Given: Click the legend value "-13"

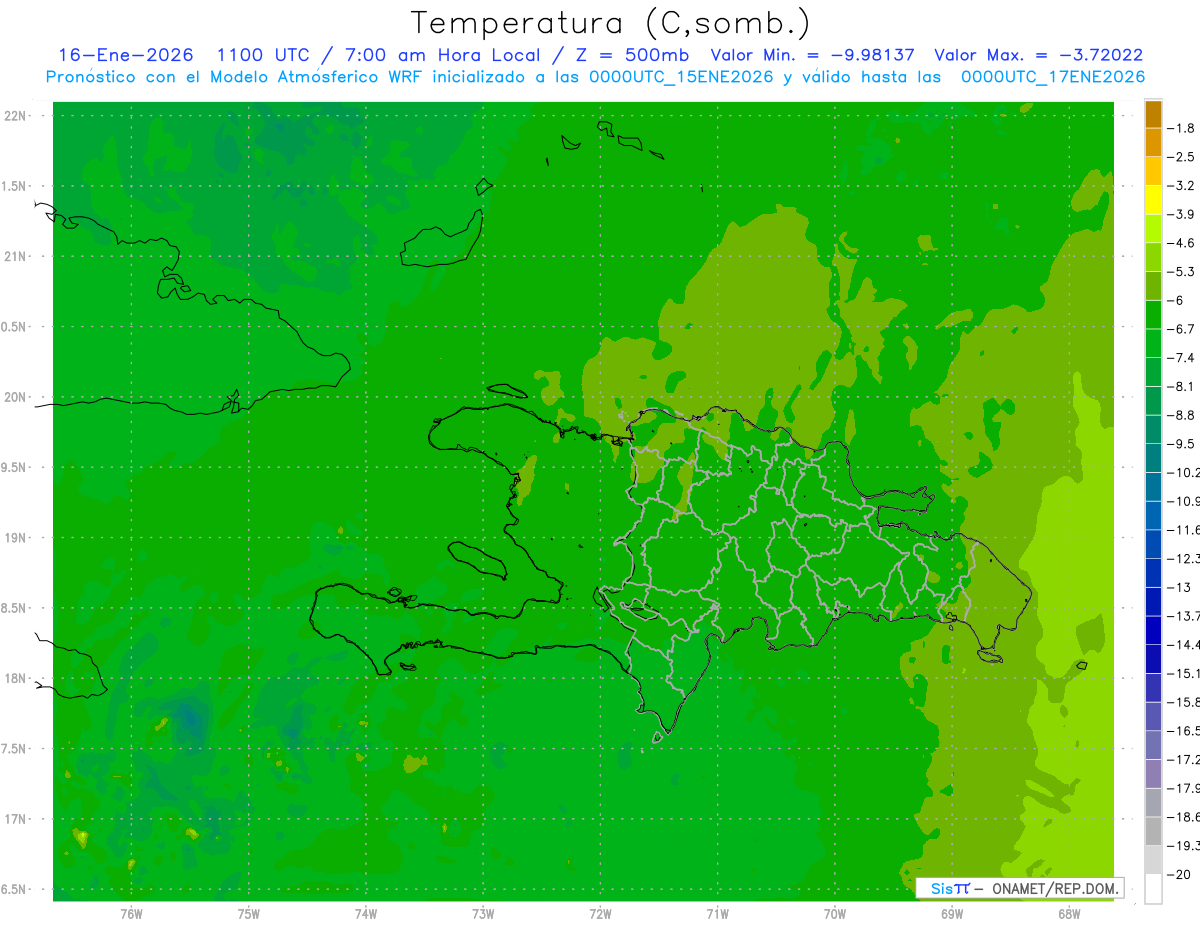Looking at the screenshot, I should 1179,587.
